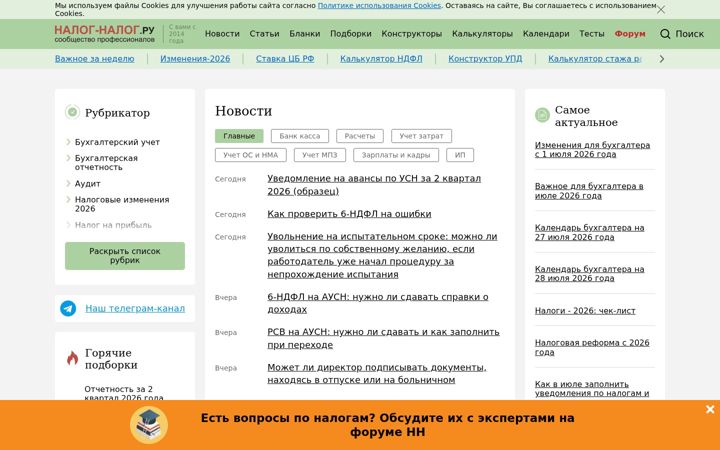
Task: Open the Подборки menu item
Action: [x=351, y=34]
